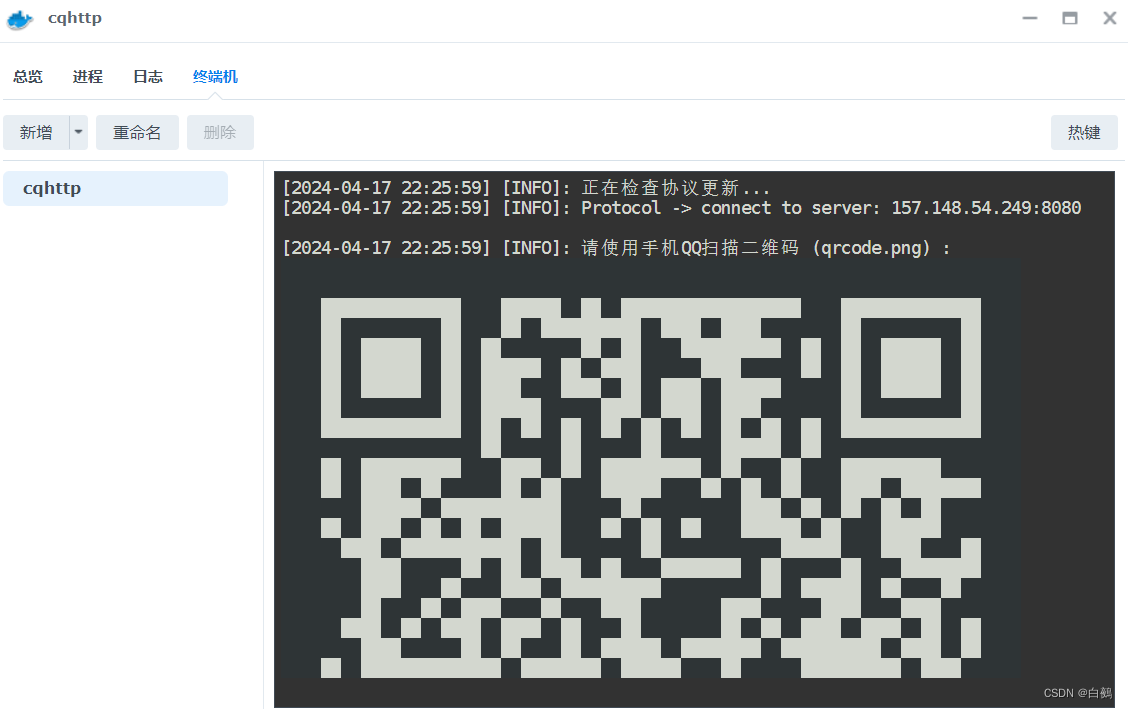The height and width of the screenshot is (709, 1128).
Task: Close the cqhttp window
Action: coord(1110,18)
